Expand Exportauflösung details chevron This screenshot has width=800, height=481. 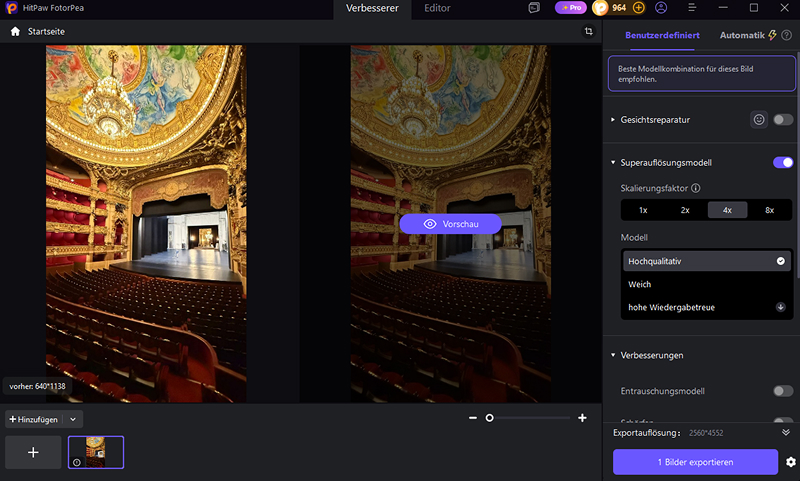[786, 433]
